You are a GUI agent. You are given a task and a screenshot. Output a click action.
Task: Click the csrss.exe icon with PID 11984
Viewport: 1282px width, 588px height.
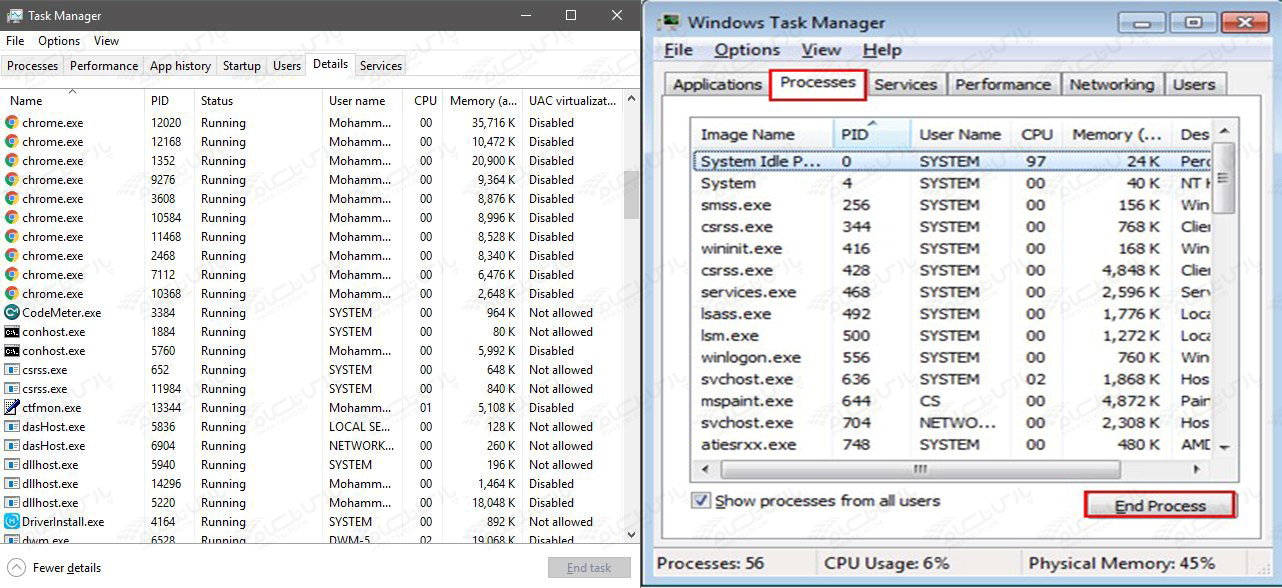12,389
